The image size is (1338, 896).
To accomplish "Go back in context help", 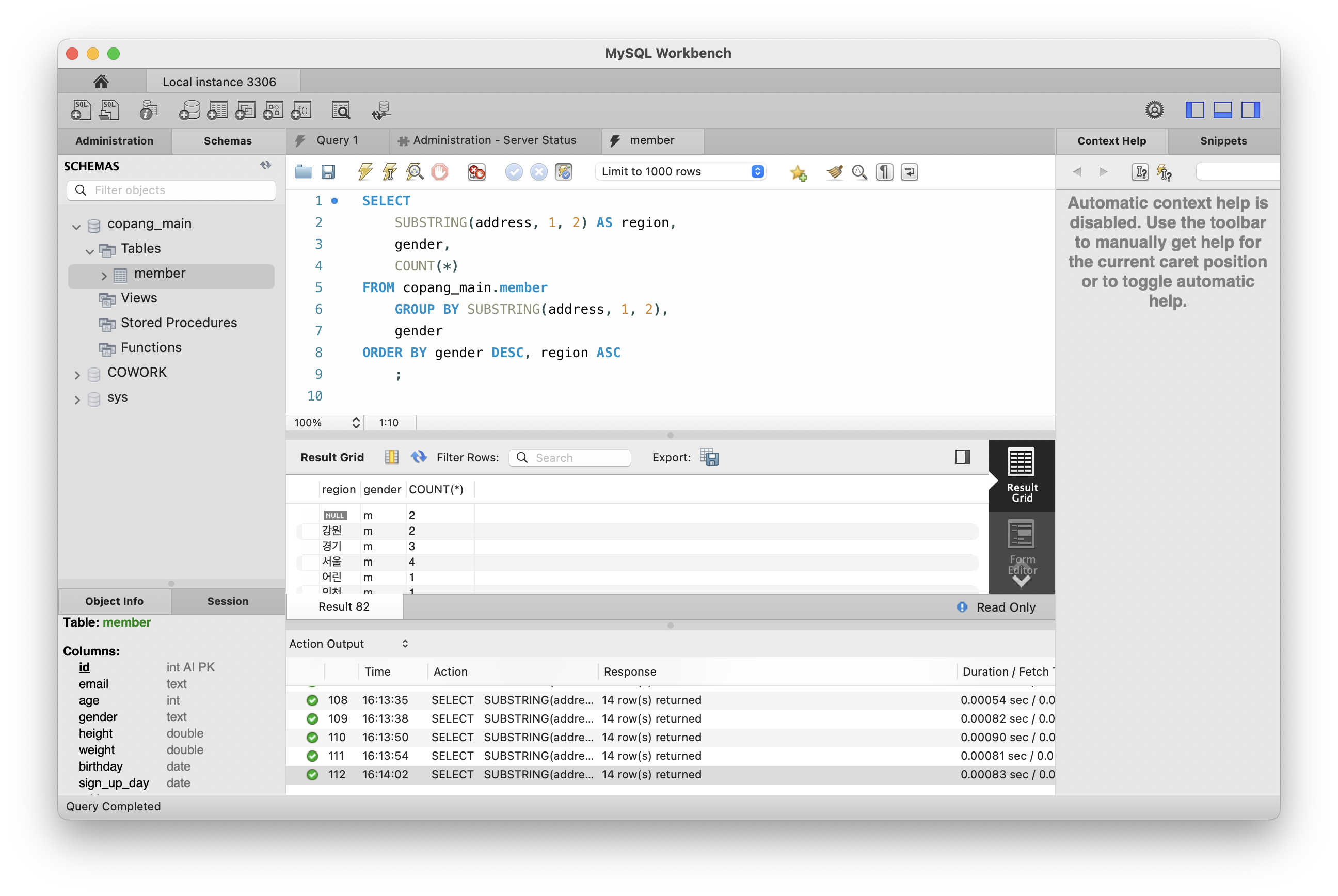I will pyautogui.click(x=1077, y=171).
